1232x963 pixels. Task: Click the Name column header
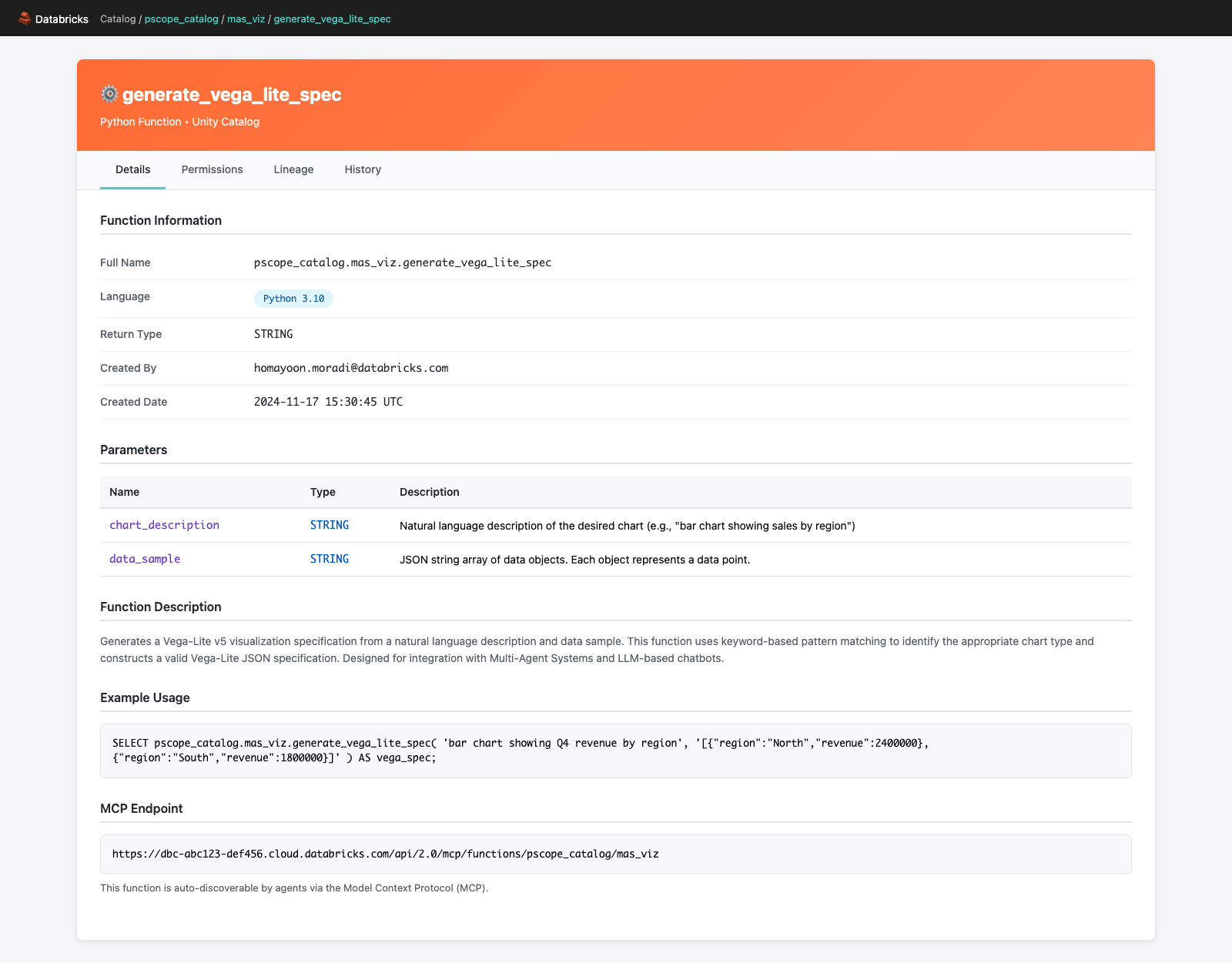[125, 492]
